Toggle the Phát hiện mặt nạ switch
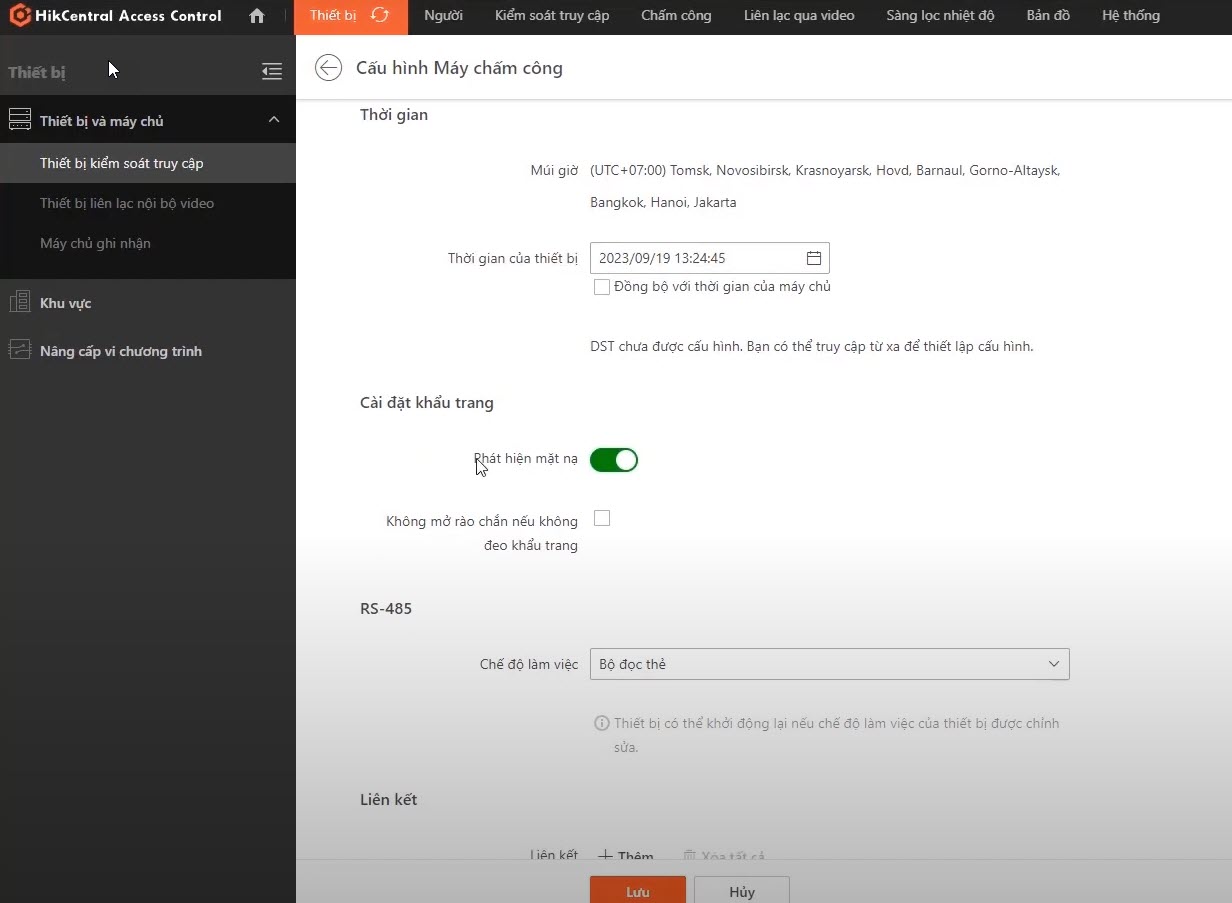This screenshot has width=1232, height=903. point(613,460)
